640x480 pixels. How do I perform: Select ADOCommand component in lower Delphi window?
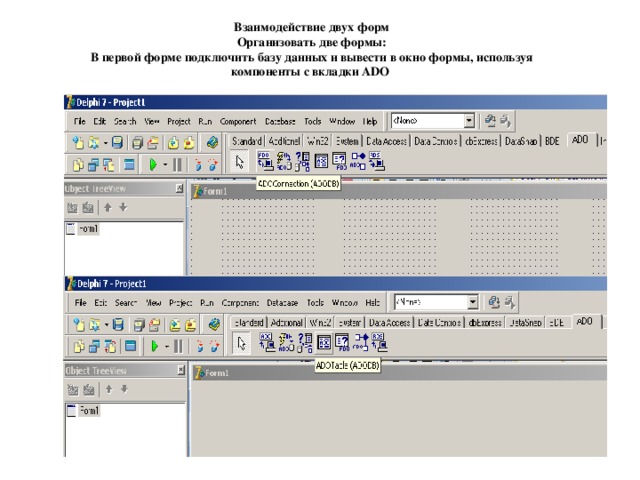click(x=286, y=342)
